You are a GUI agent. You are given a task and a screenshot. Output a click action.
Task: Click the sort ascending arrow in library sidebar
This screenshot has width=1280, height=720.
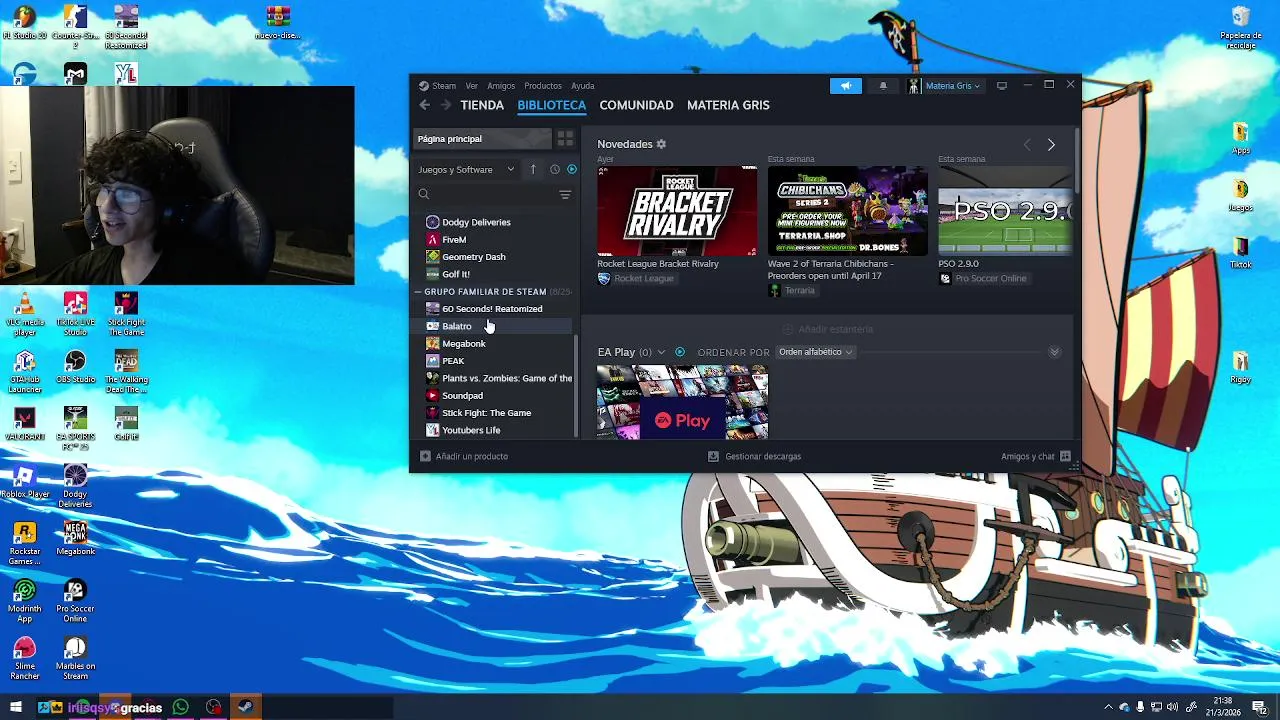click(x=533, y=170)
